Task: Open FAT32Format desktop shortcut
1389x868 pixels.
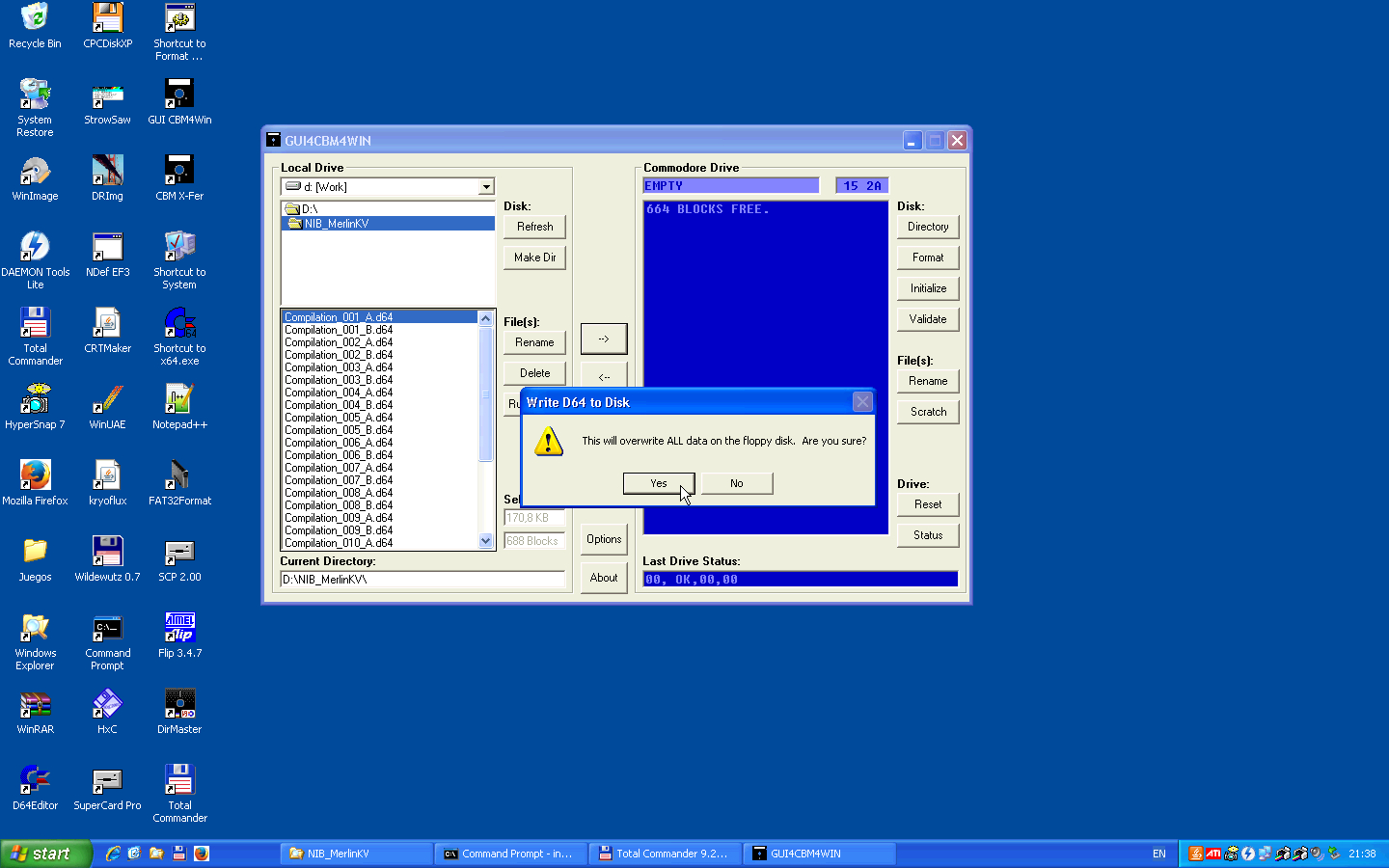Action: coord(179,483)
